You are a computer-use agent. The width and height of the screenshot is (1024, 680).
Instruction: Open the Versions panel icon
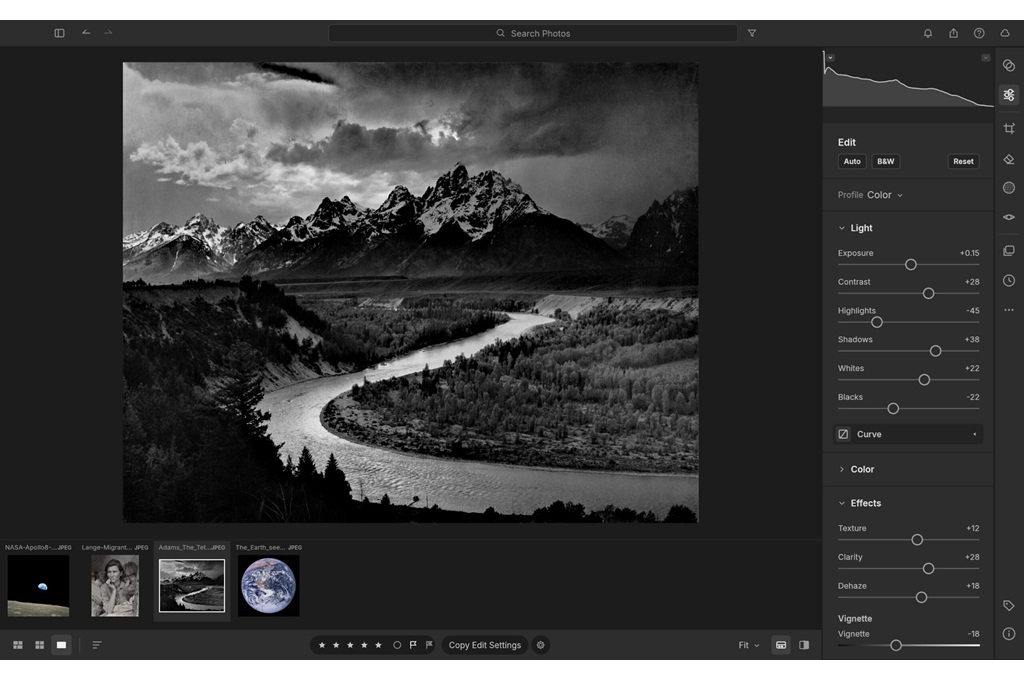(1008, 251)
